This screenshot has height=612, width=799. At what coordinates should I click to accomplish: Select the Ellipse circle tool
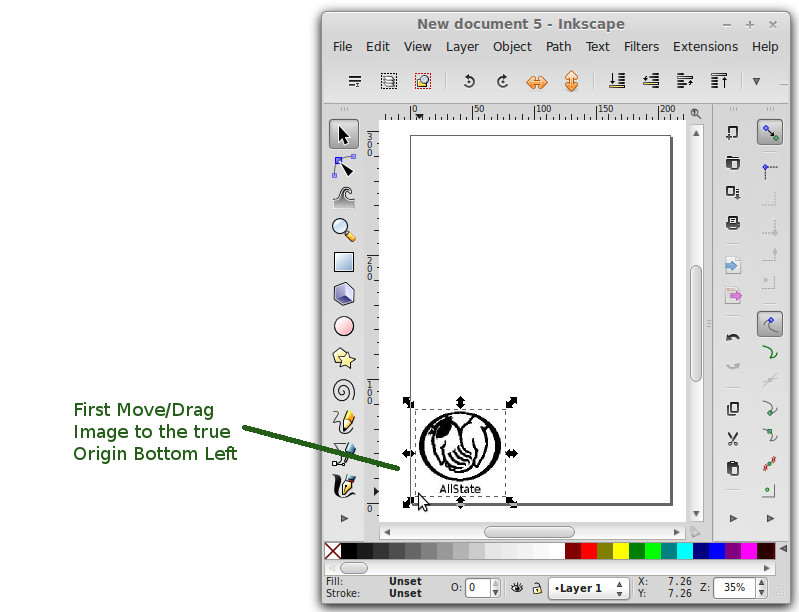coord(344,326)
